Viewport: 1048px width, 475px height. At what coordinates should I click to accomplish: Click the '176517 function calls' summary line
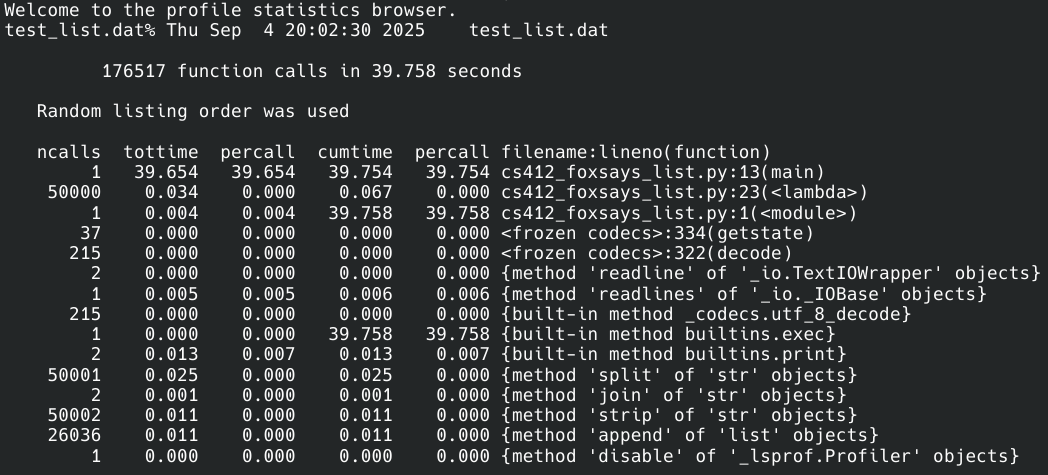[x=312, y=71]
